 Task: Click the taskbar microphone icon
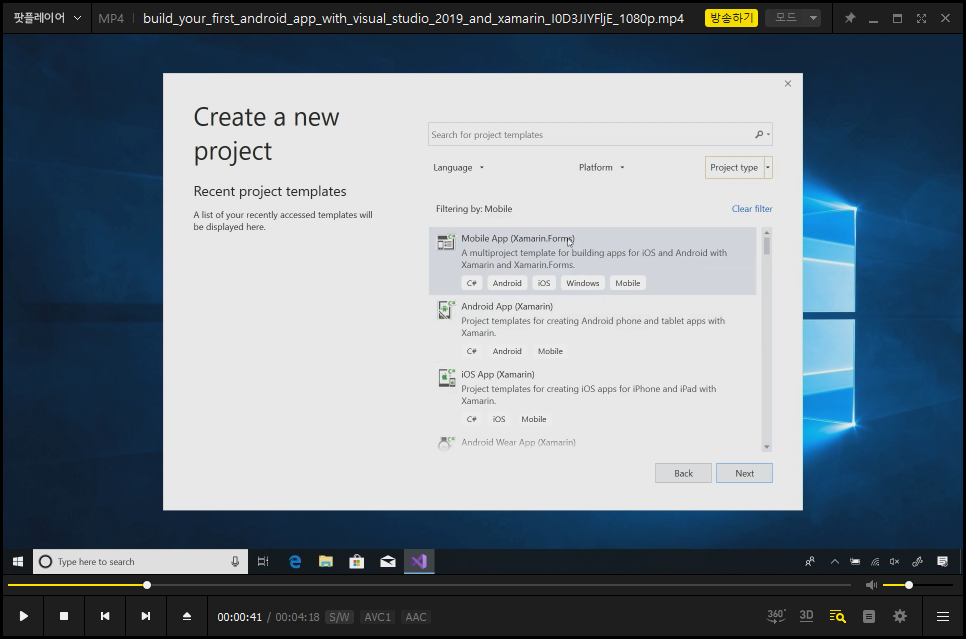coord(235,561)
